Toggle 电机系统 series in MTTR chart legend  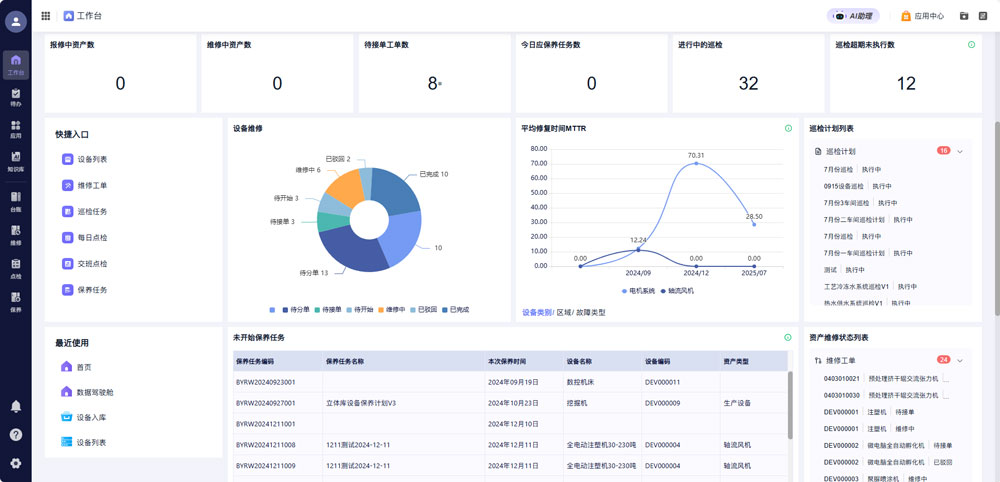[637, 291]
